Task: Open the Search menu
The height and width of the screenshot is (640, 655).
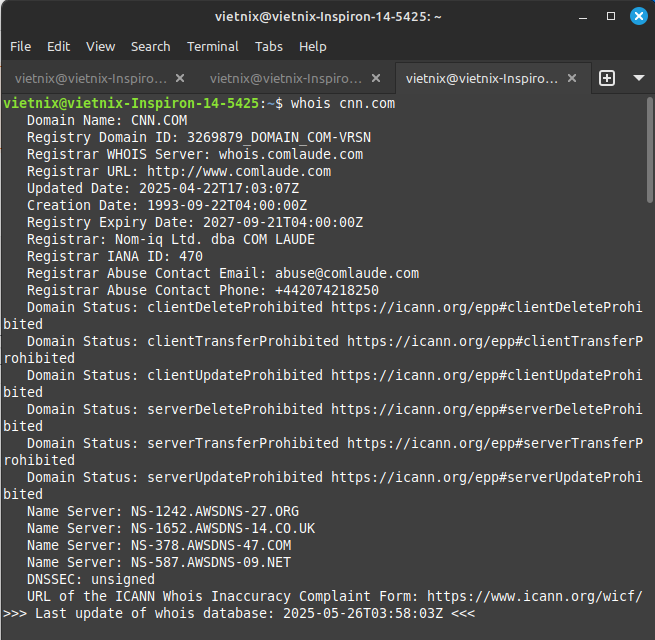Action: click(151, 46)
